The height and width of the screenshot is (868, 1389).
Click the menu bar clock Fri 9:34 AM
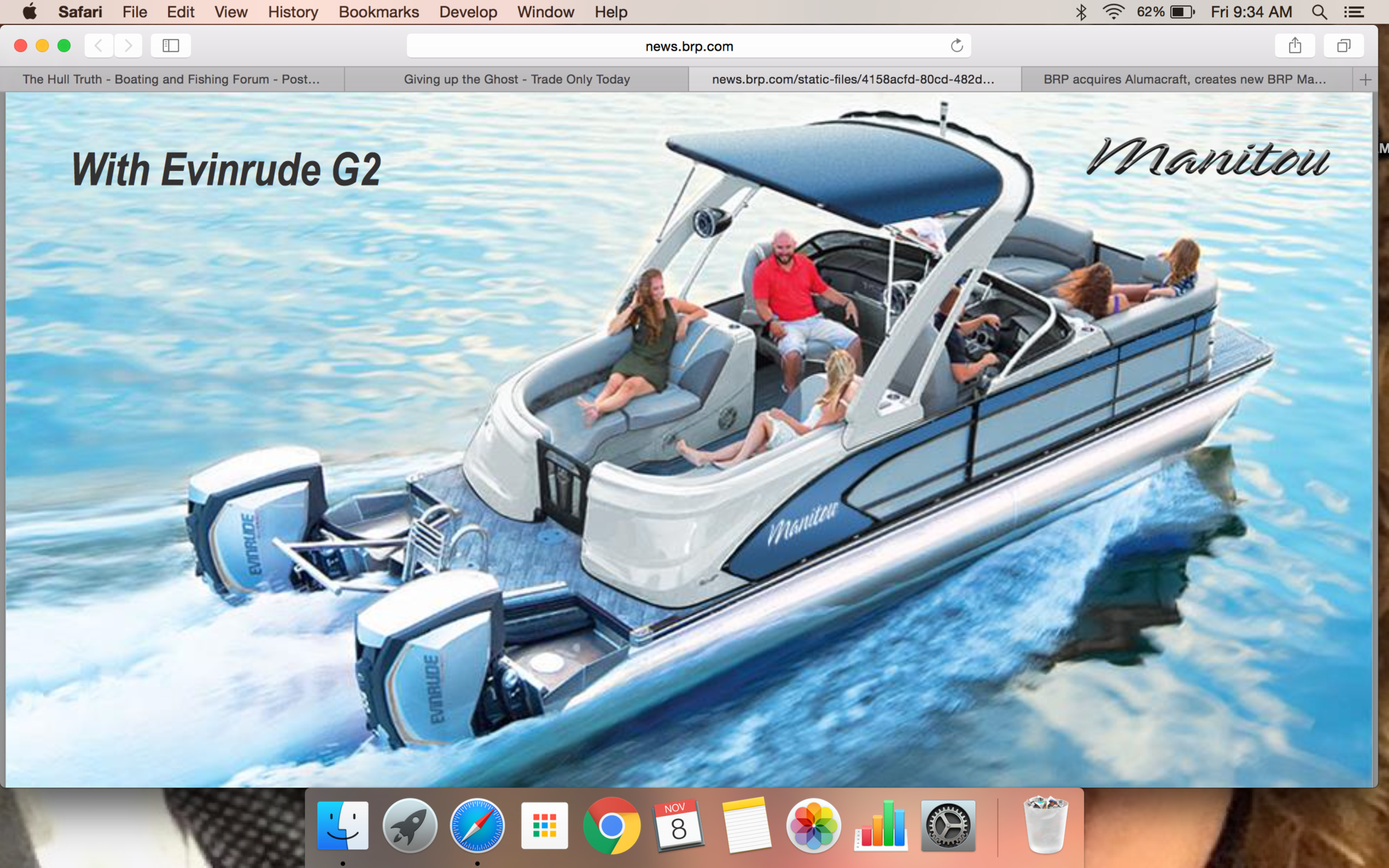pyautogui.click(x=1251, y=12)
